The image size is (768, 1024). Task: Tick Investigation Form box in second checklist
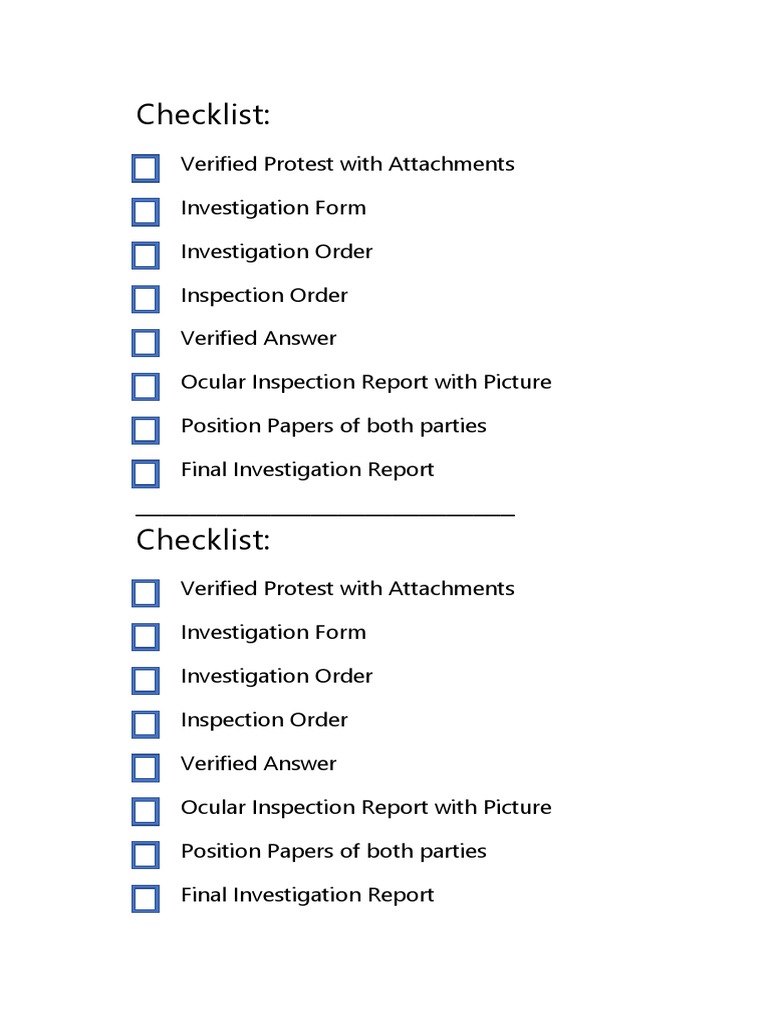[145, 637]
